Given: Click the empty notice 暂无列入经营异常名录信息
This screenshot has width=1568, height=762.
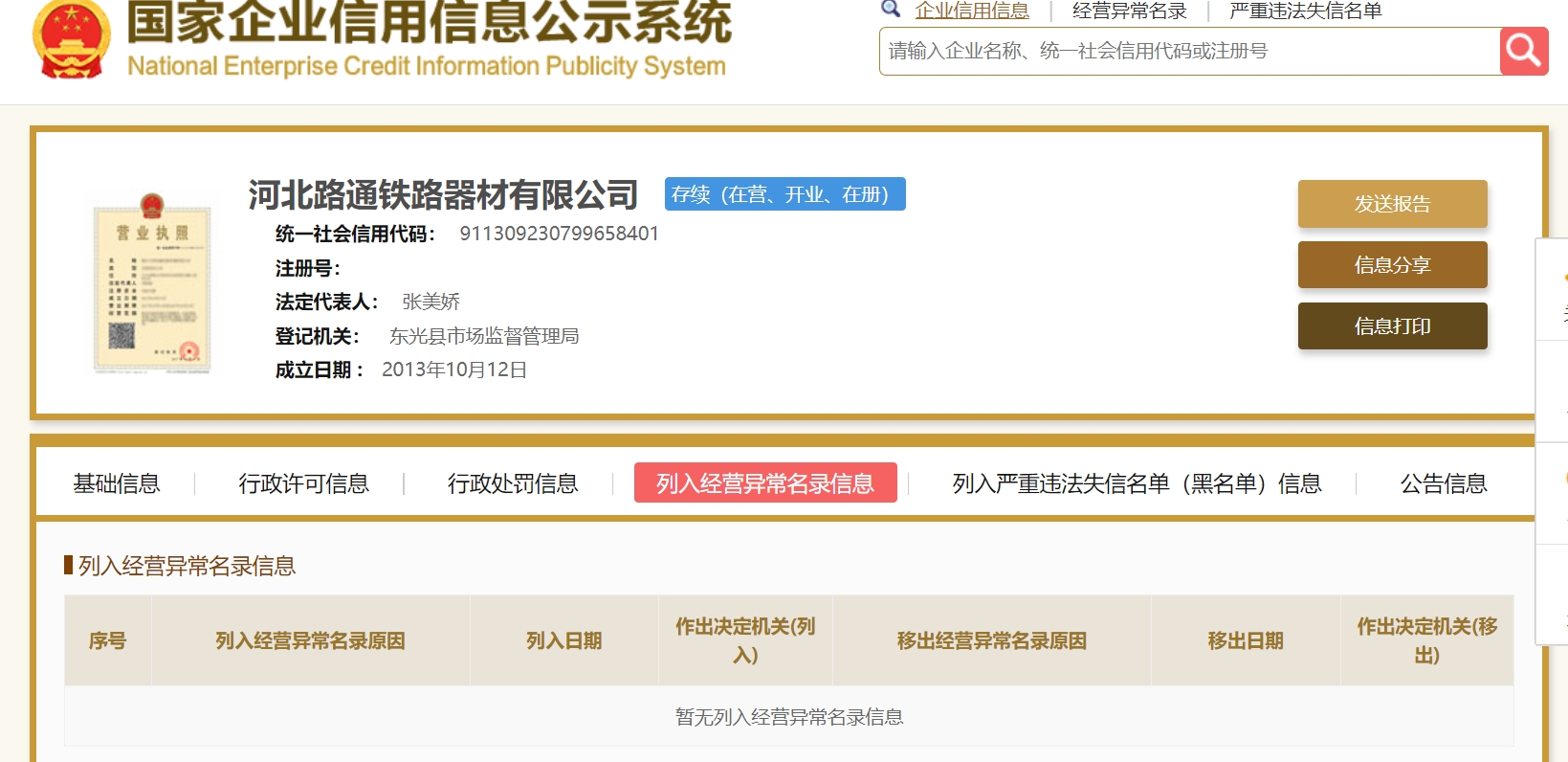Looking at the screenshot, I should click(789, 717).
